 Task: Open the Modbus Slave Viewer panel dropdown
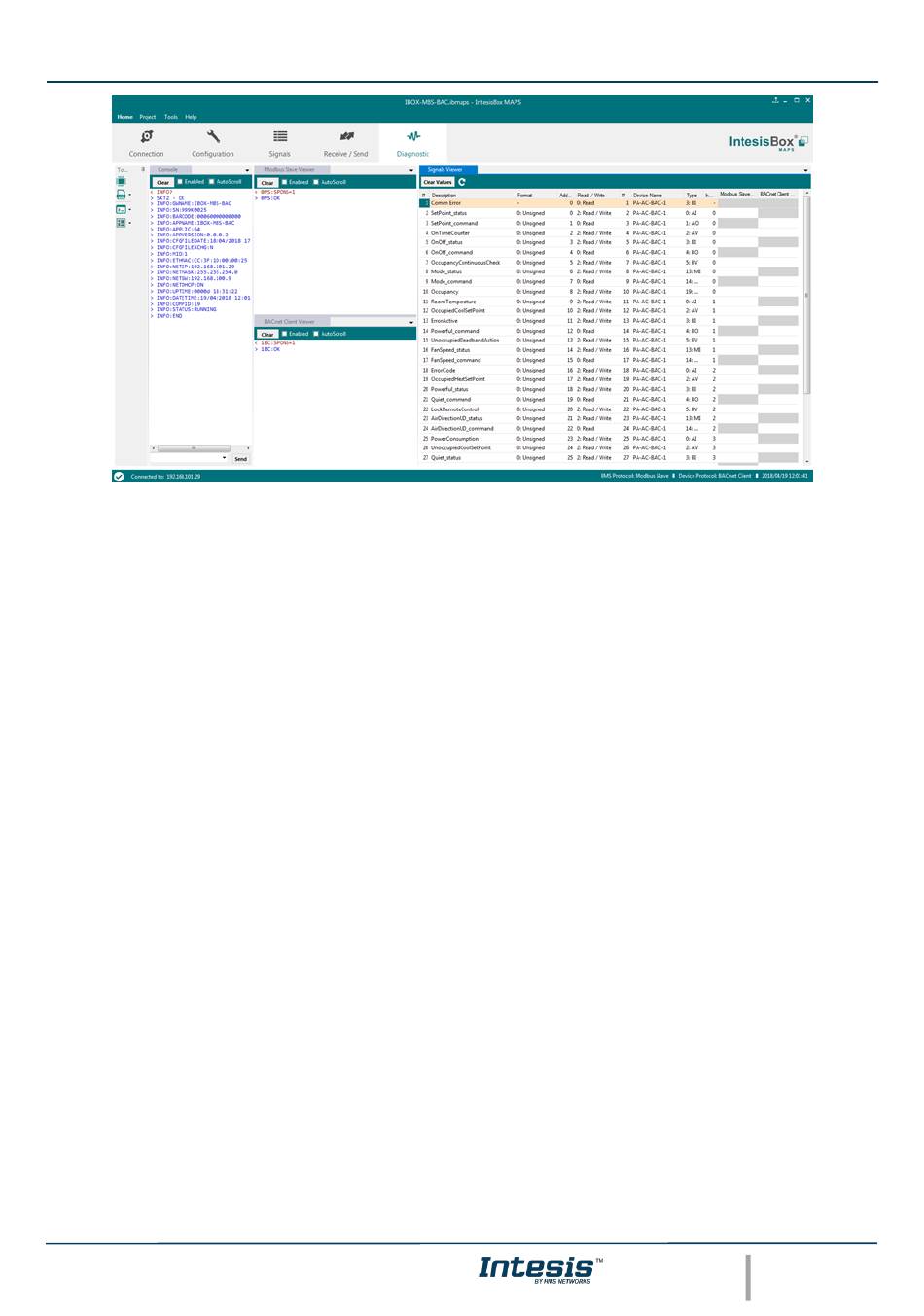click(x=411, y=171)
